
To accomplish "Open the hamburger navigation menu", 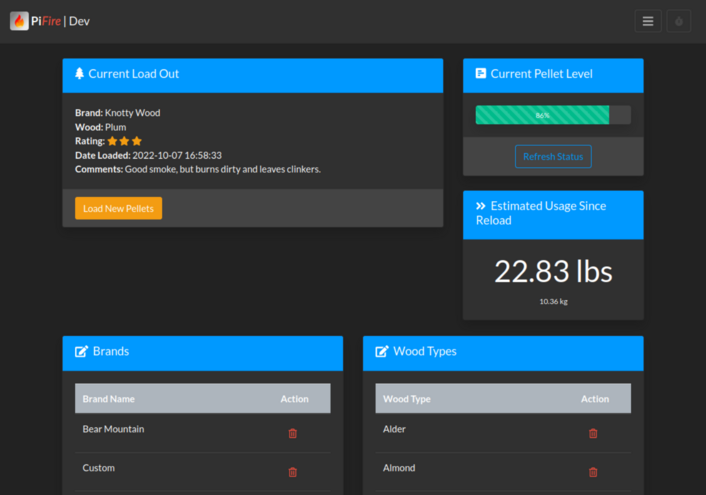I will tap(648, 21).
